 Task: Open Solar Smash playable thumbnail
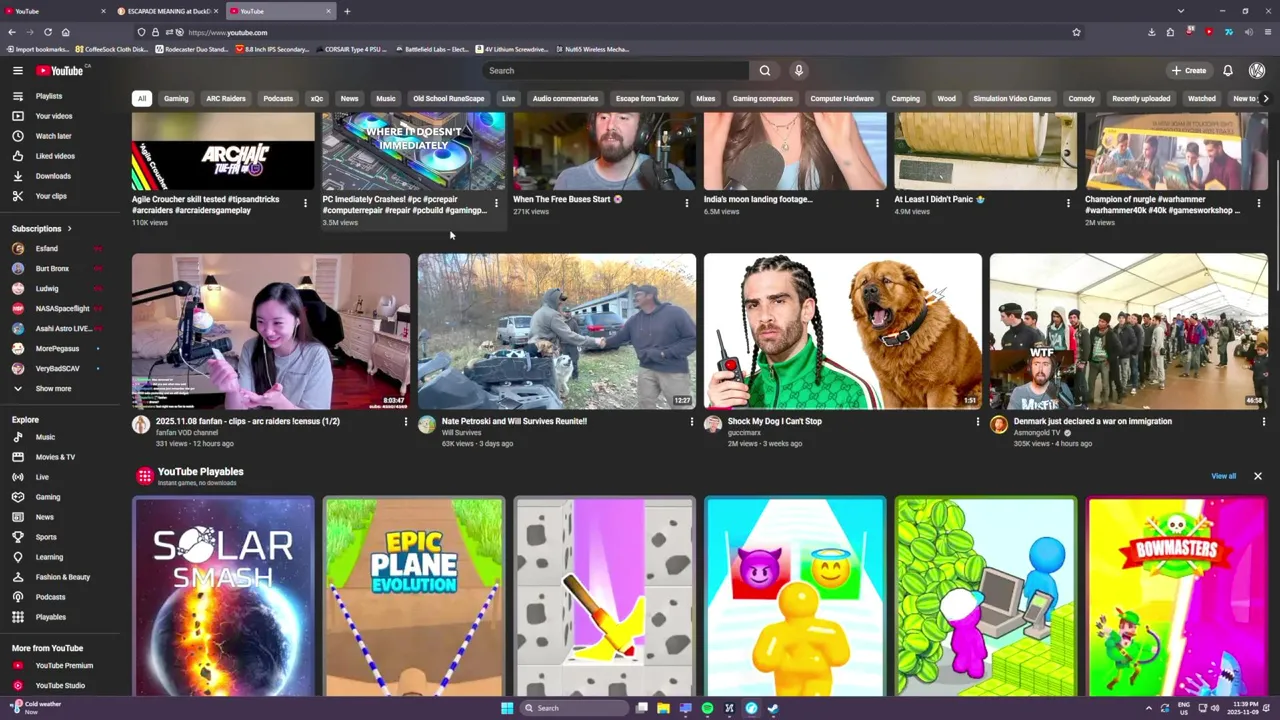click(x=223, y=596)
